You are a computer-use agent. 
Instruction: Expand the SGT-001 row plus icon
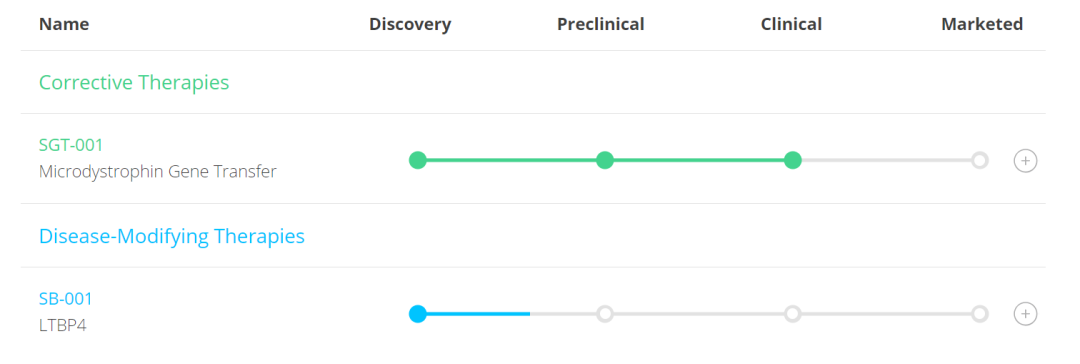pyautogui.click(x=1025, y=161)
